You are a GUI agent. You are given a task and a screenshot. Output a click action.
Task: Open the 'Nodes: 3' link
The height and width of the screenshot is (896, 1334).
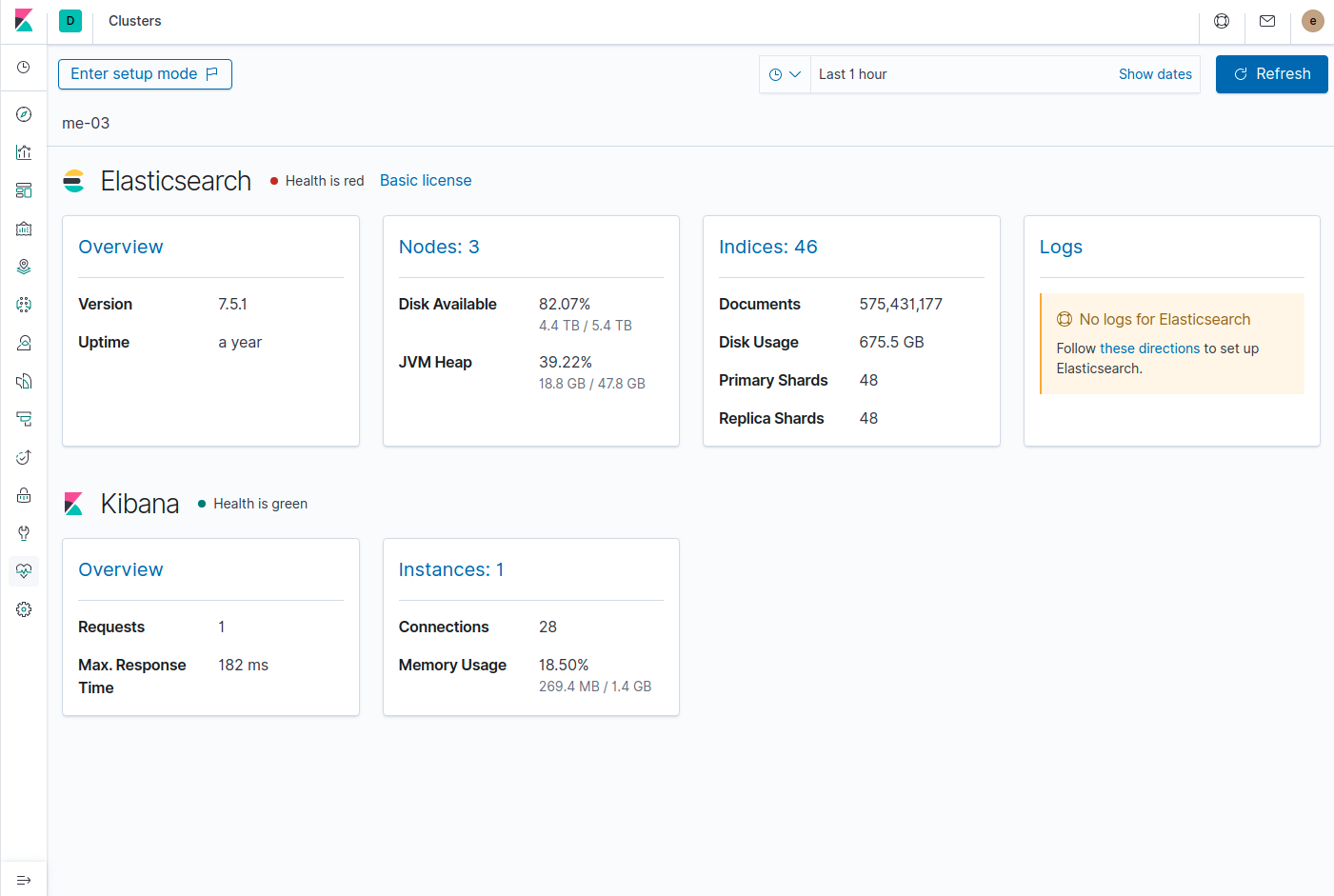coord(439,247)
